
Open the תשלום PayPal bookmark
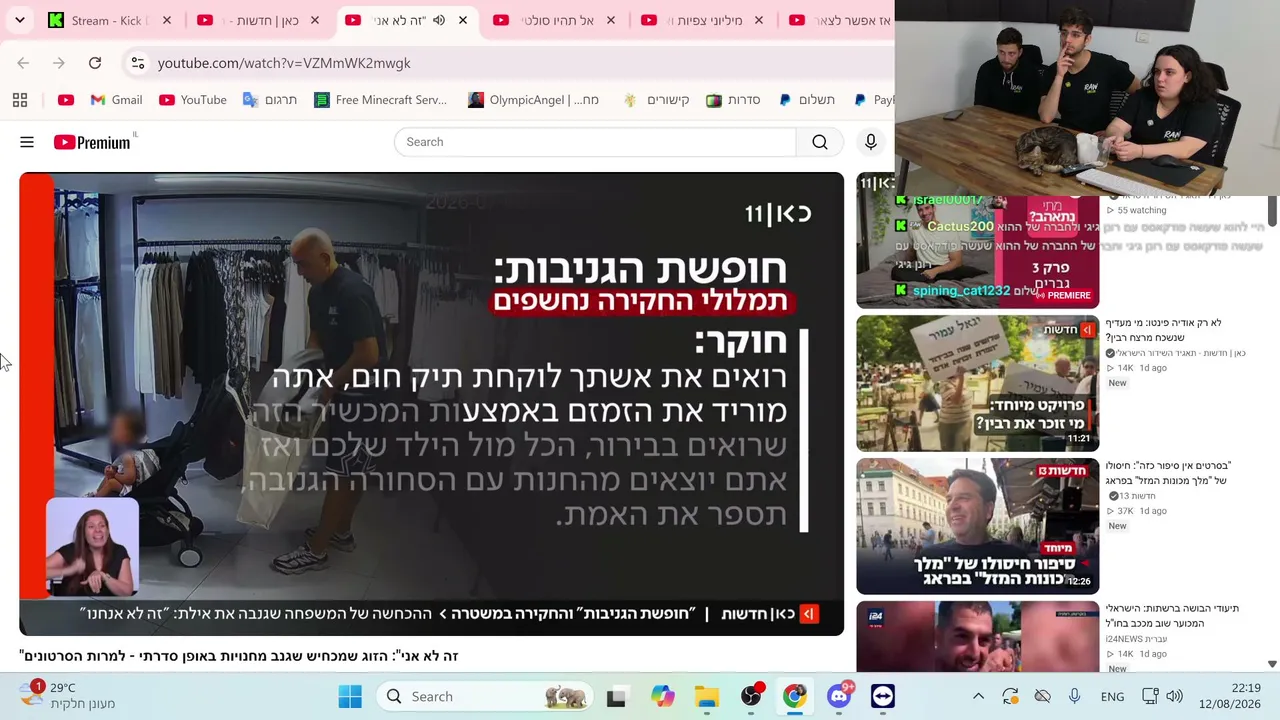click(x=806, y=100)
